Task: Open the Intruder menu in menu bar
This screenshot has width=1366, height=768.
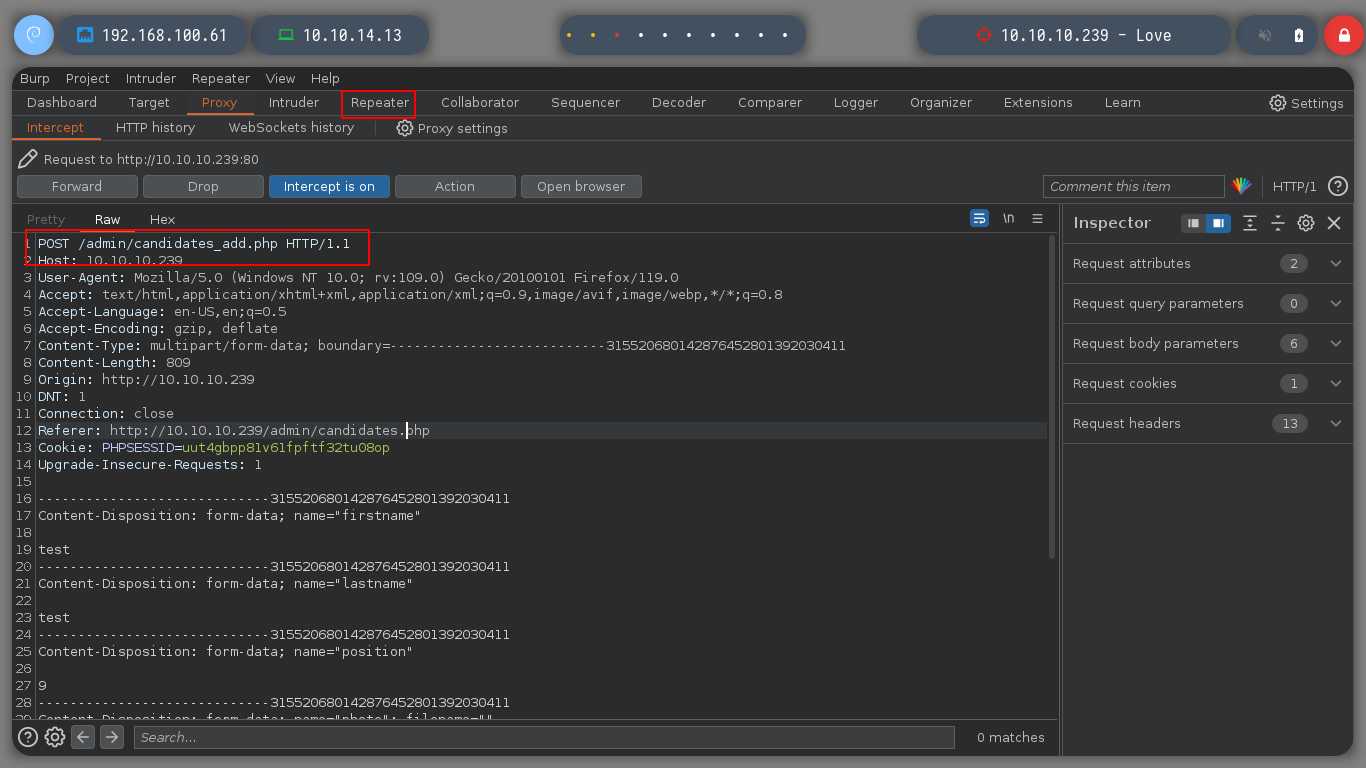Action: click(151, 78)
